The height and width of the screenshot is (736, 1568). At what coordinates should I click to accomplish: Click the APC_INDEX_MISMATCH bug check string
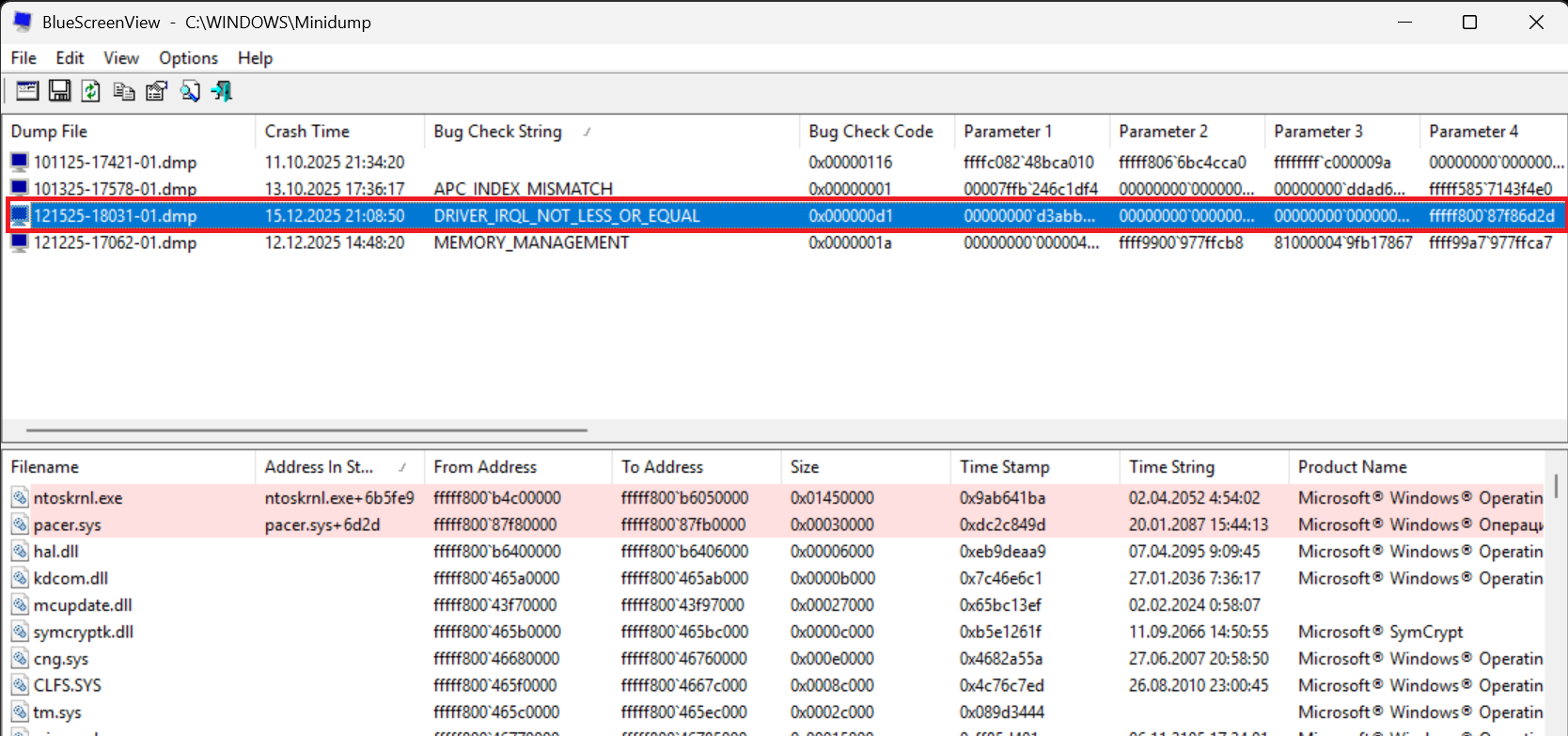pos(523,188)
